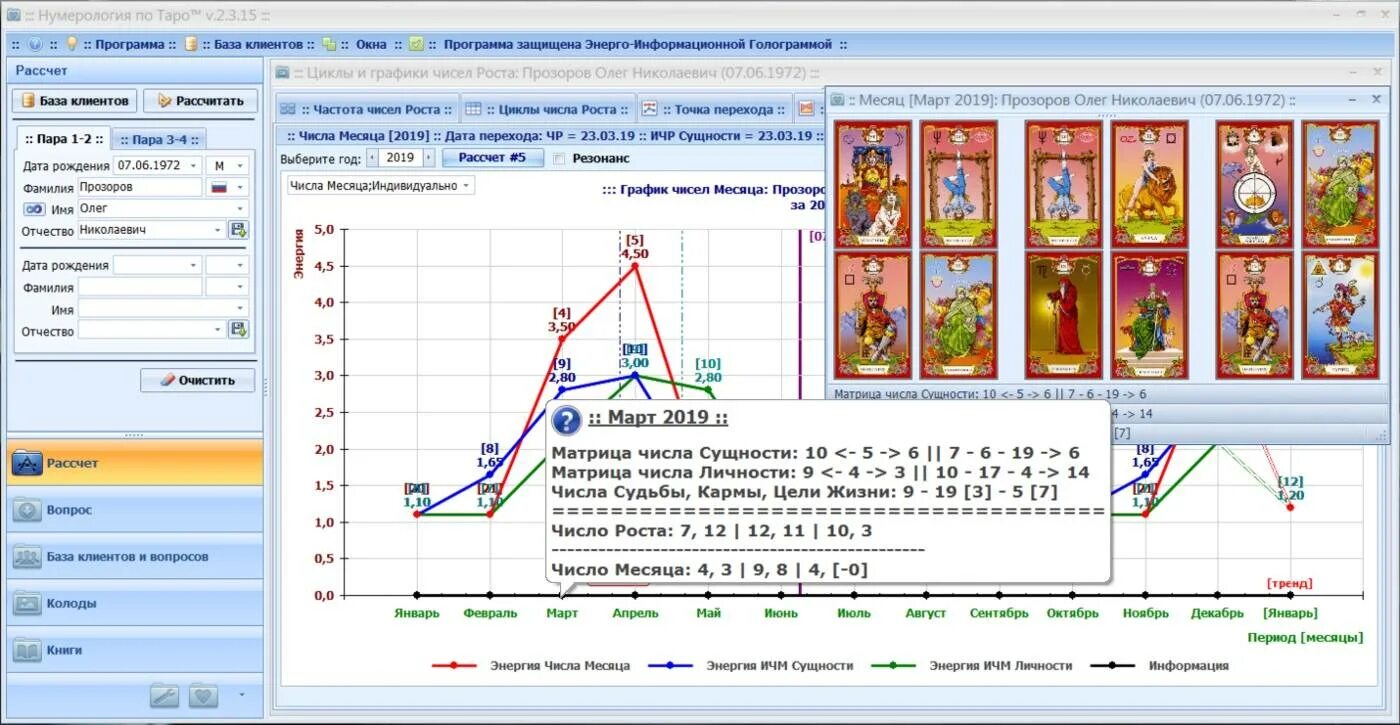Screen dimensions: 1400x725
Task: Switch to Циклы числа Роста tab
Action: [x=547, y=110]
